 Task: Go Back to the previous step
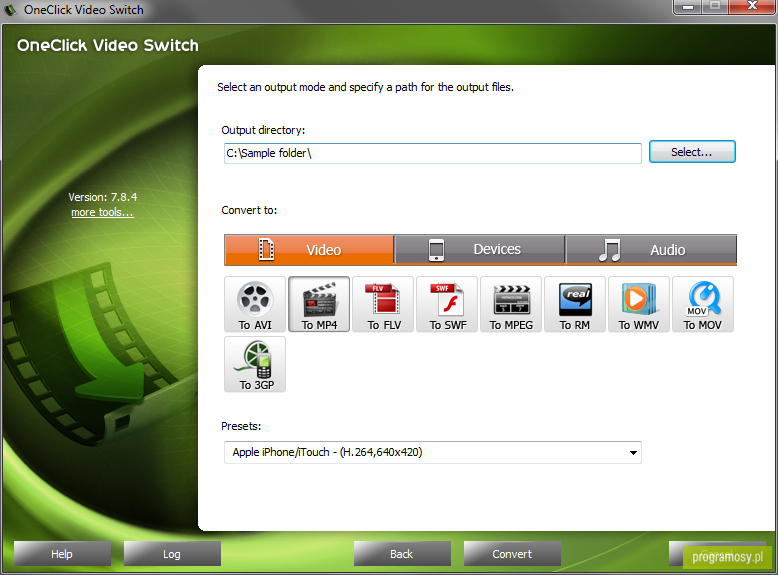pyautogui.click(x=402, y=554)
